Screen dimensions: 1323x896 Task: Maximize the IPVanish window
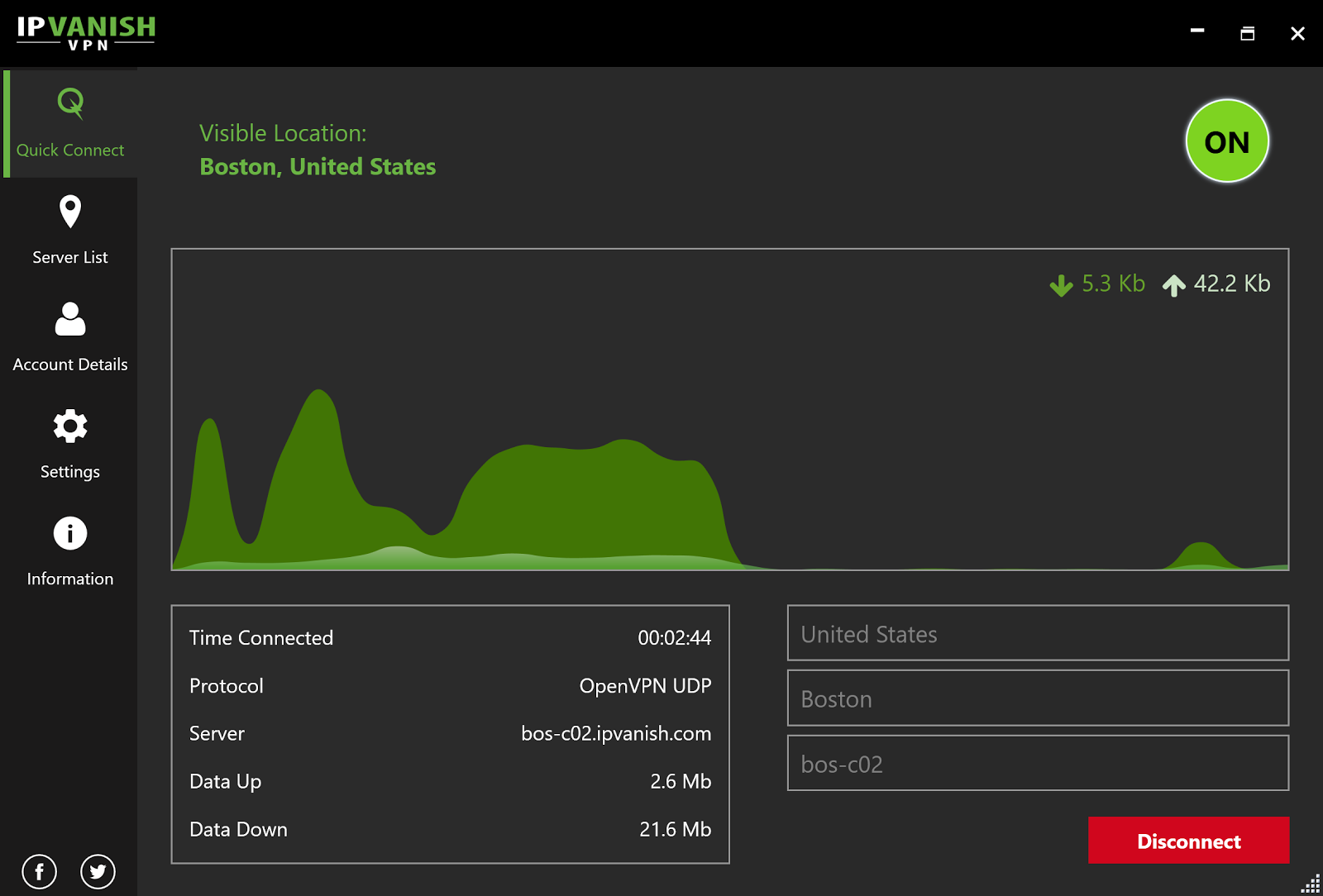(1248, 33)
